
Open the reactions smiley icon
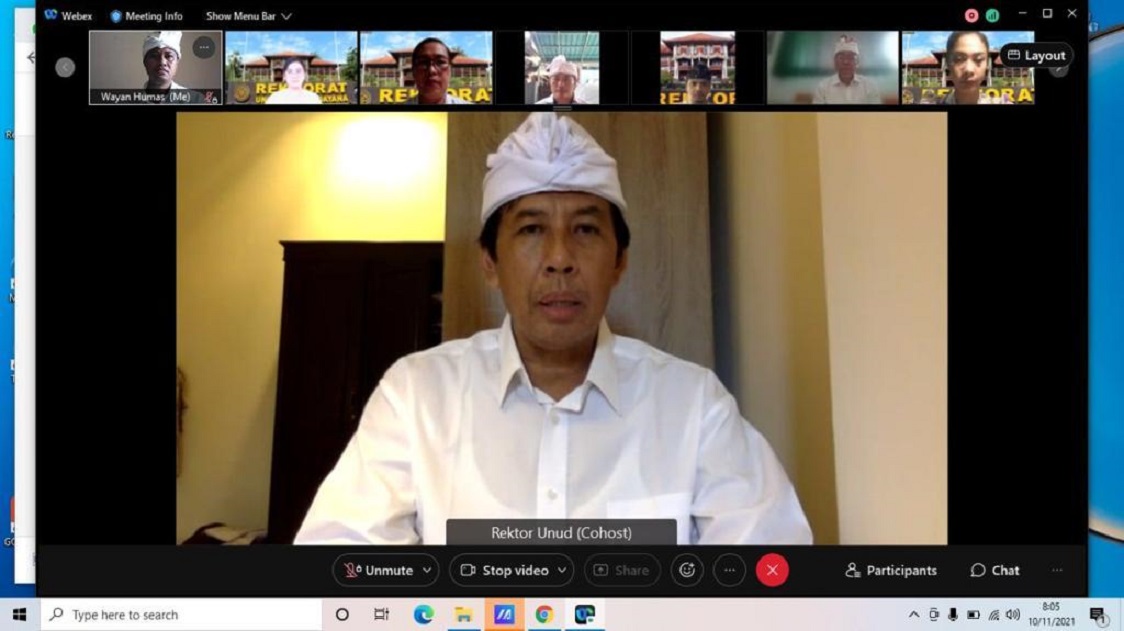click(687, 571)
